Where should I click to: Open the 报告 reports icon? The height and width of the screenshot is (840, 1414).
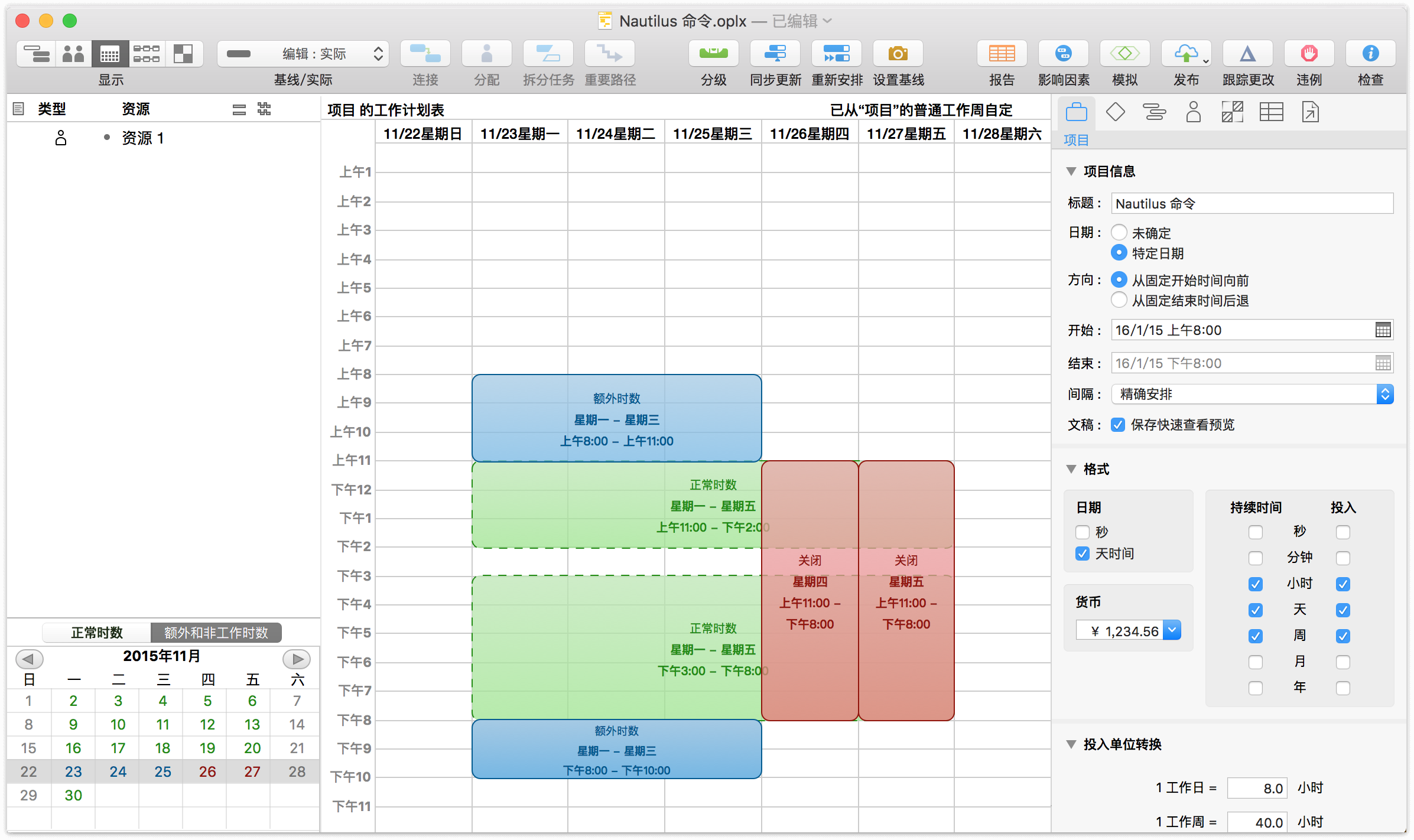coord(1002,54)
